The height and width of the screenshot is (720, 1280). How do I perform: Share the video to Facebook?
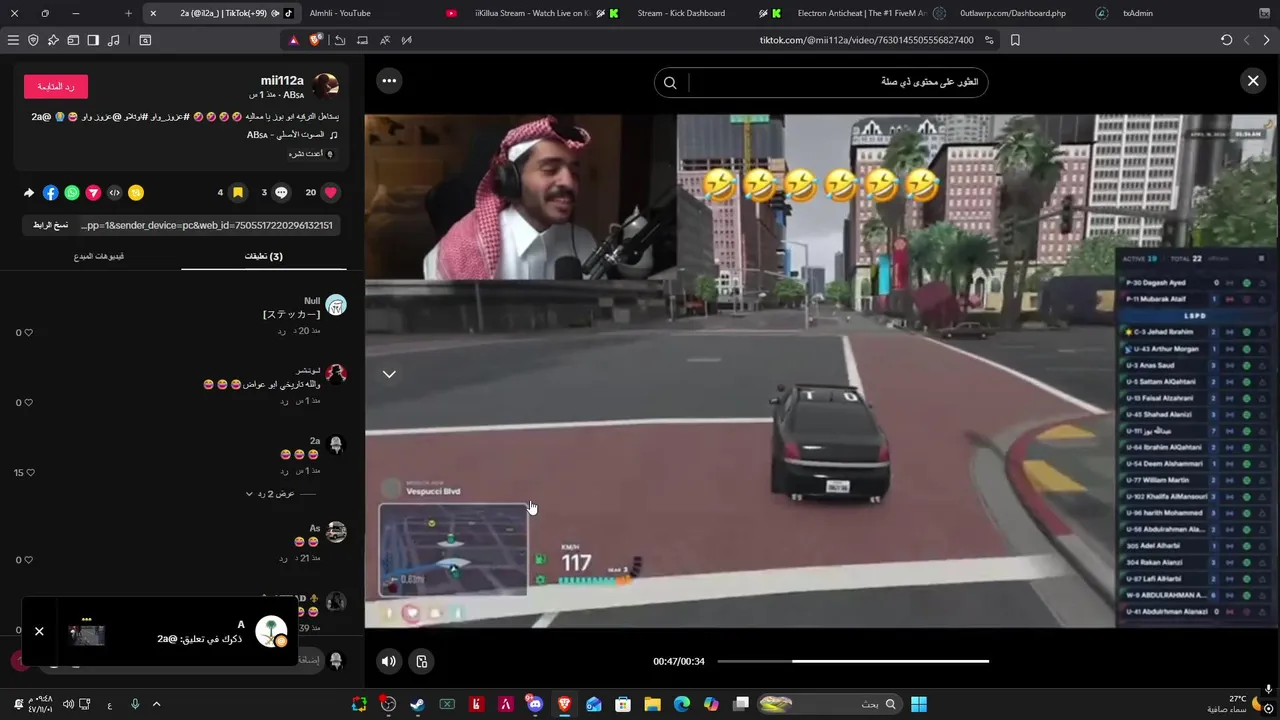click(x=51, y=193)
